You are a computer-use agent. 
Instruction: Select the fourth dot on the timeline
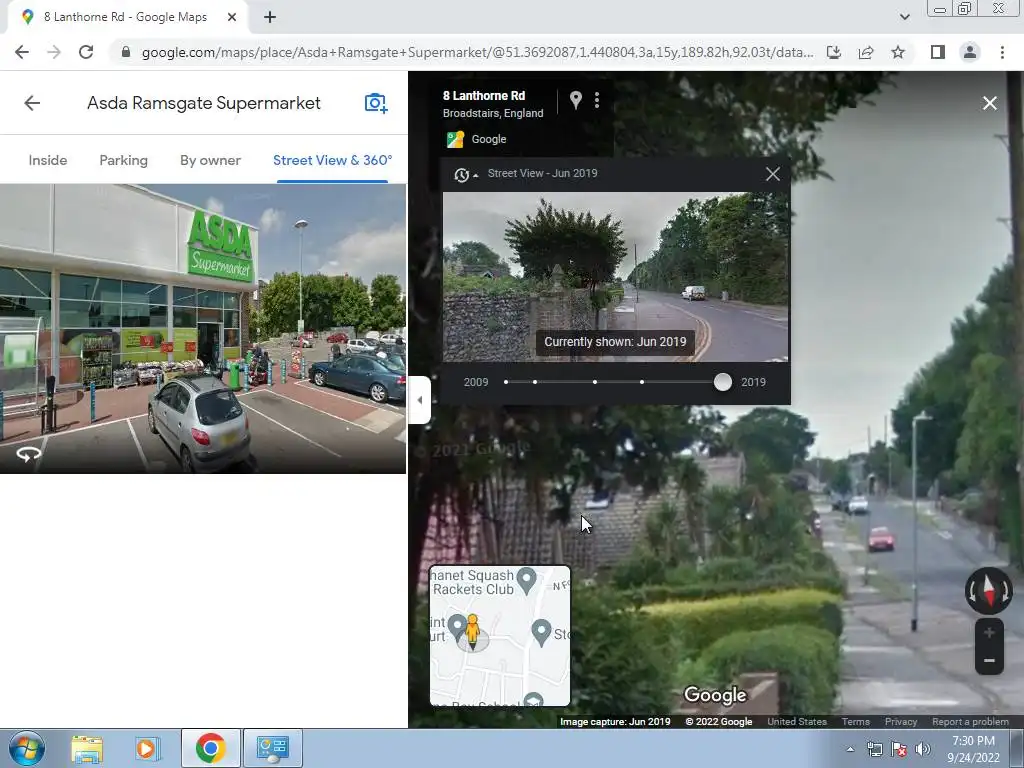642,382
